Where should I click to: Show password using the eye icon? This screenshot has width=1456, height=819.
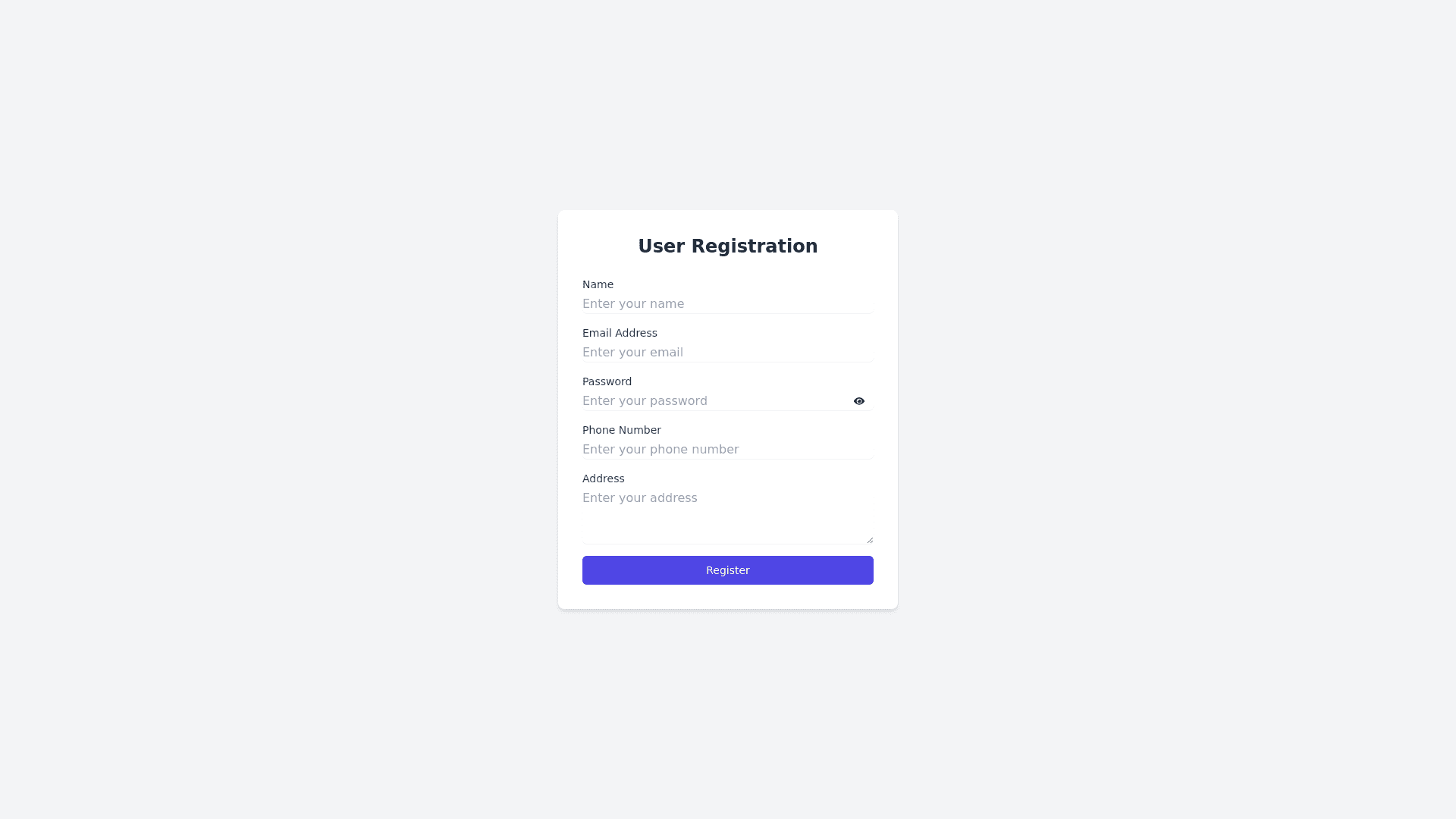click(x=858, y=401)
